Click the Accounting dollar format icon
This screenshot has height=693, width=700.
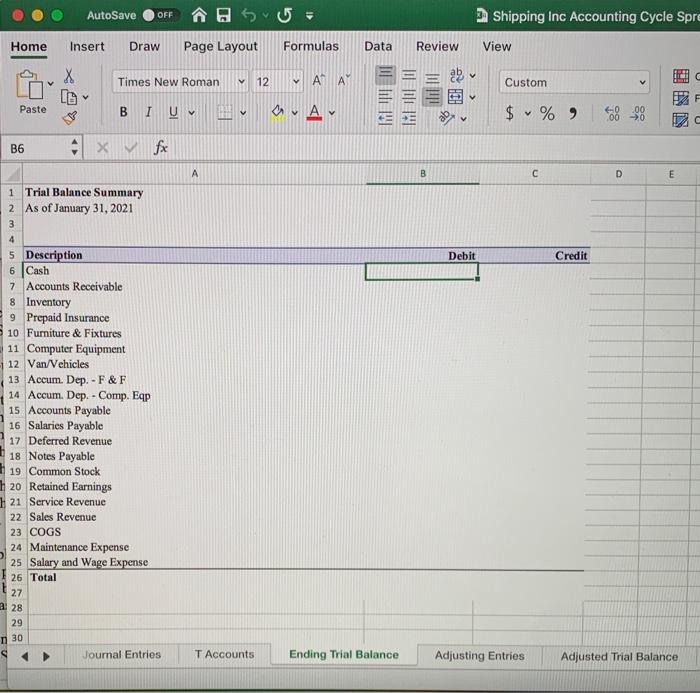[509, 113]
